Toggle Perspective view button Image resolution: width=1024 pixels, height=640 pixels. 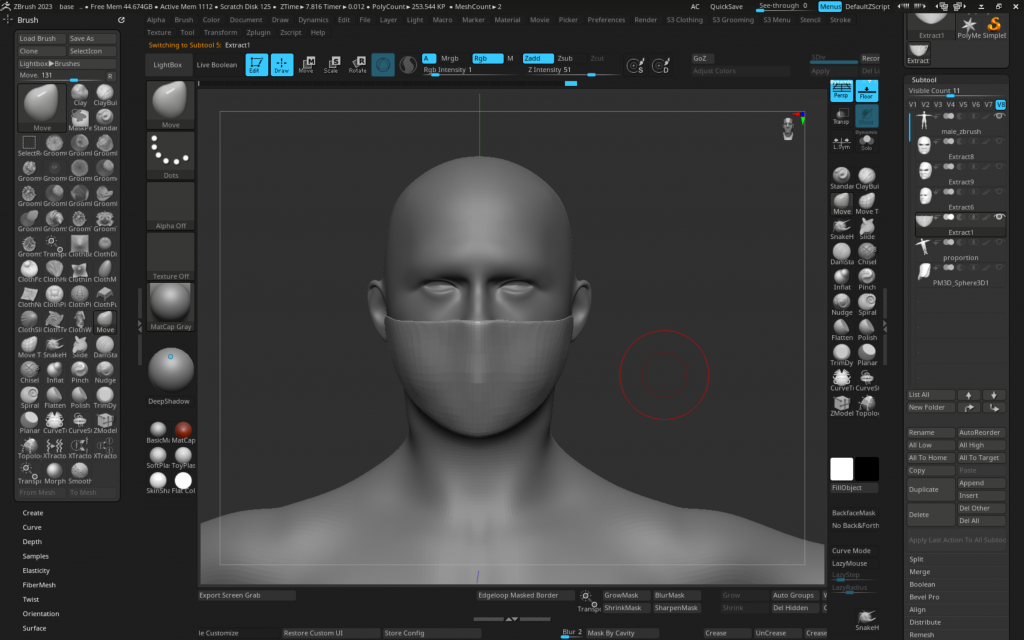[841, 91]
